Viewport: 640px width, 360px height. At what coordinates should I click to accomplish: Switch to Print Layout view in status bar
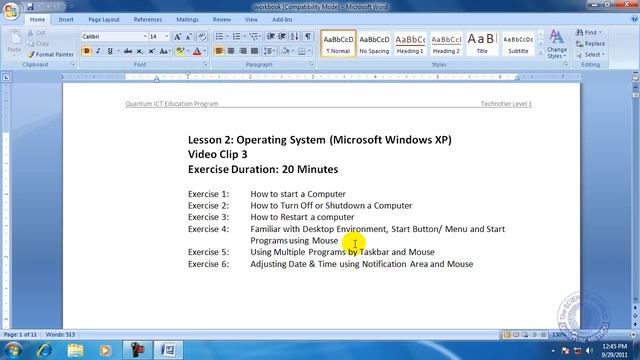(507, 335)
